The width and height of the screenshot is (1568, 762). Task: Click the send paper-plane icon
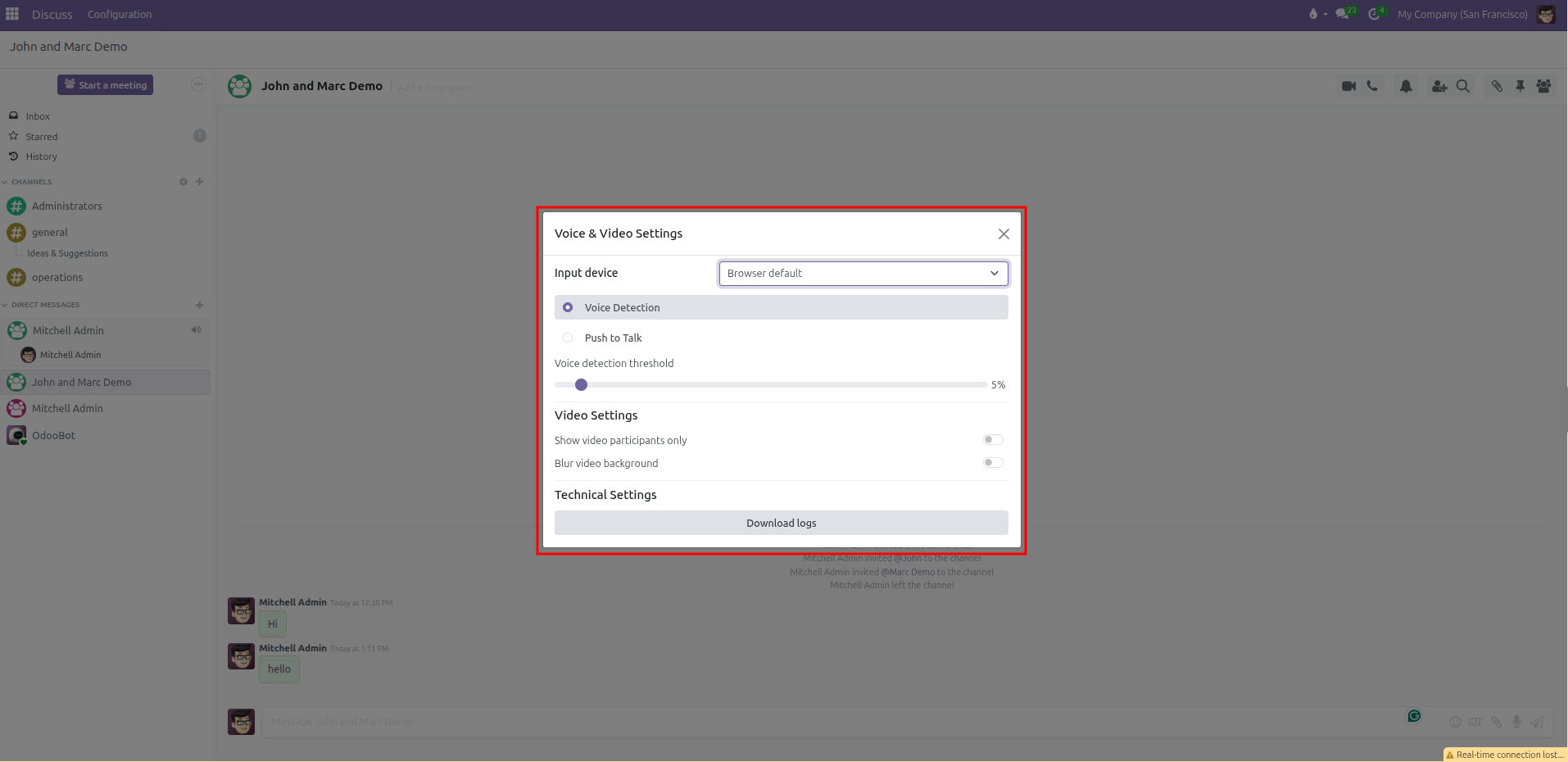[x=1538, y=722]
